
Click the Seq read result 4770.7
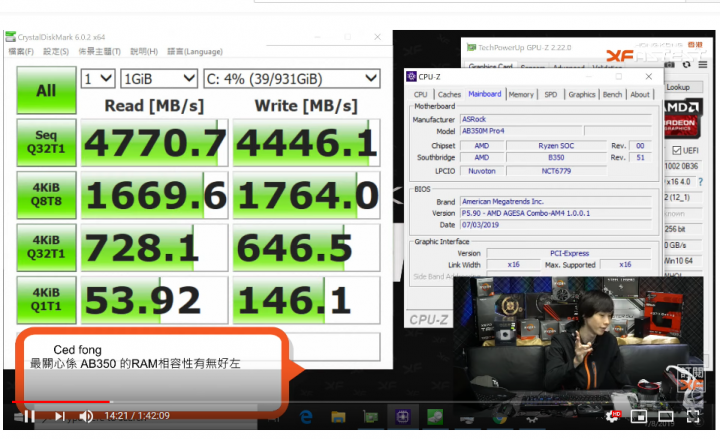(x=154, y=143)
